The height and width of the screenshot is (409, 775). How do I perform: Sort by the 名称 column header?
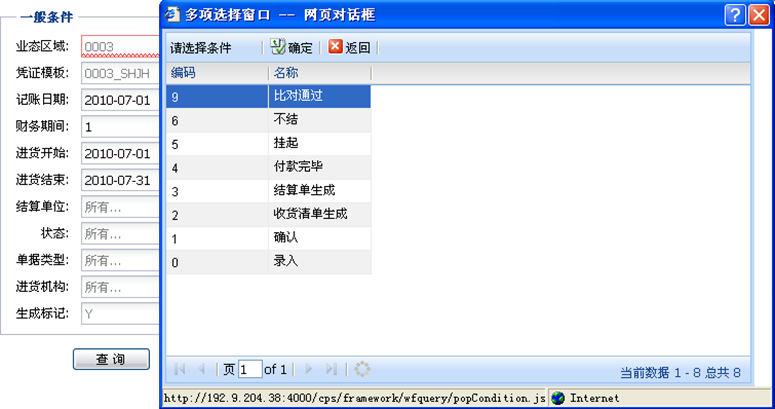tap(320, 73)
